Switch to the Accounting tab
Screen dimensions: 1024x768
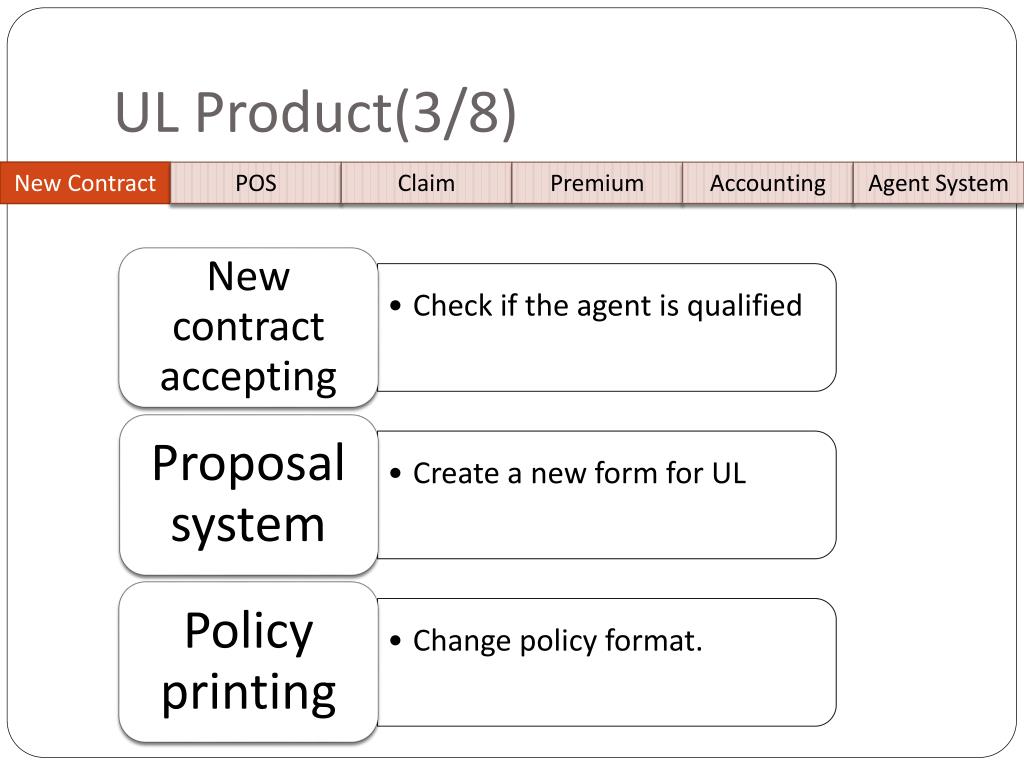767,183
